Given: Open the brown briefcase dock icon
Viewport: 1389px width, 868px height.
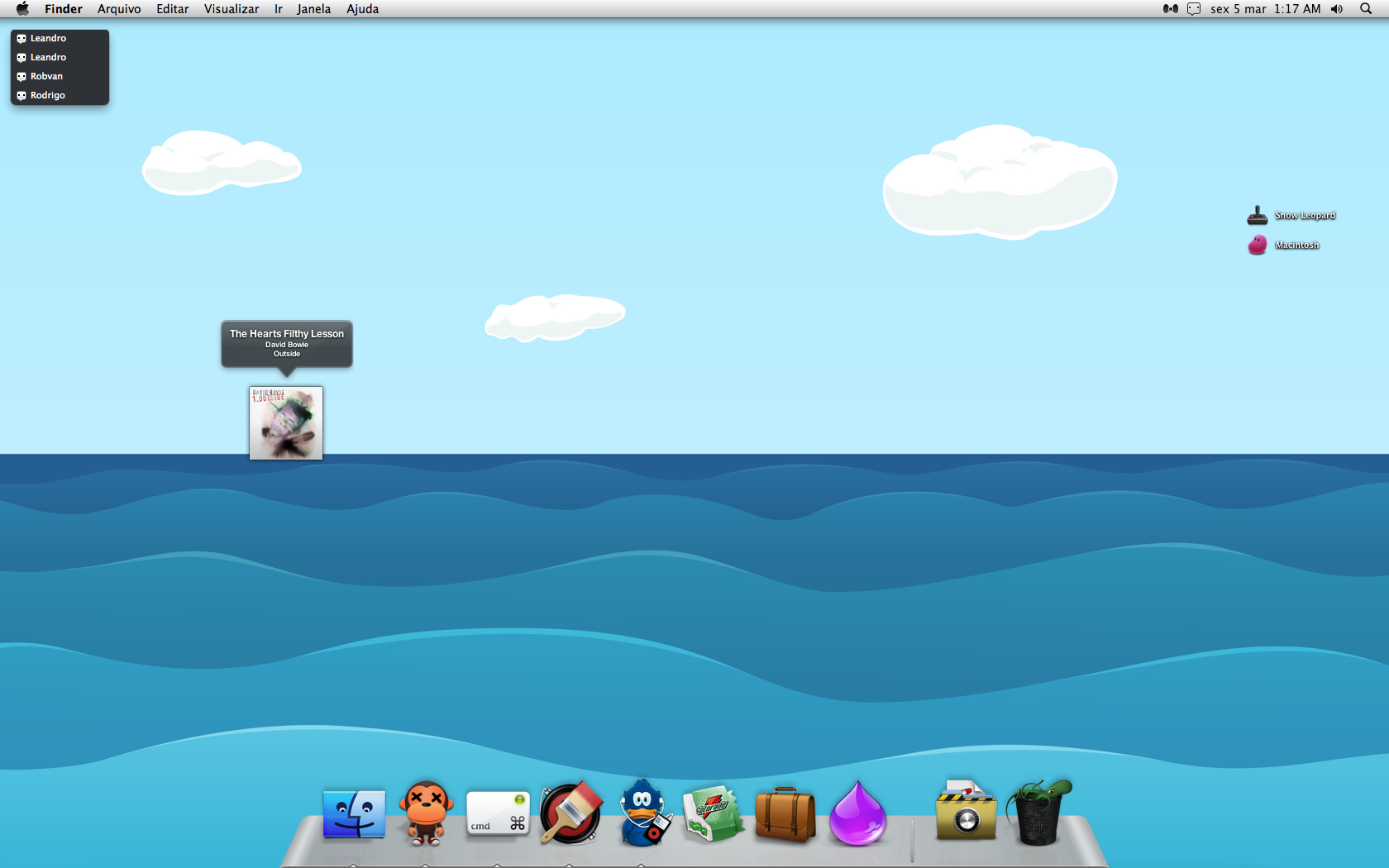Looking at the screenshot, I should pyautogui.click(x=785, y=814).
